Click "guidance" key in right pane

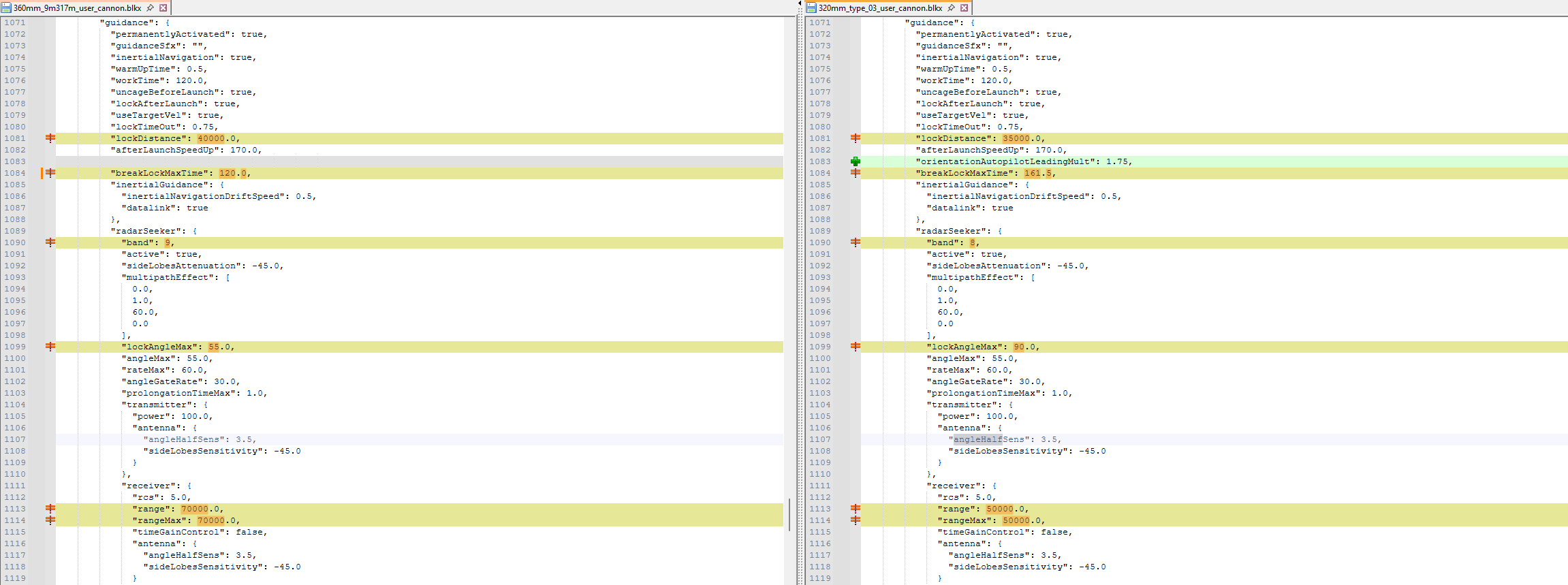click(932, 22)
